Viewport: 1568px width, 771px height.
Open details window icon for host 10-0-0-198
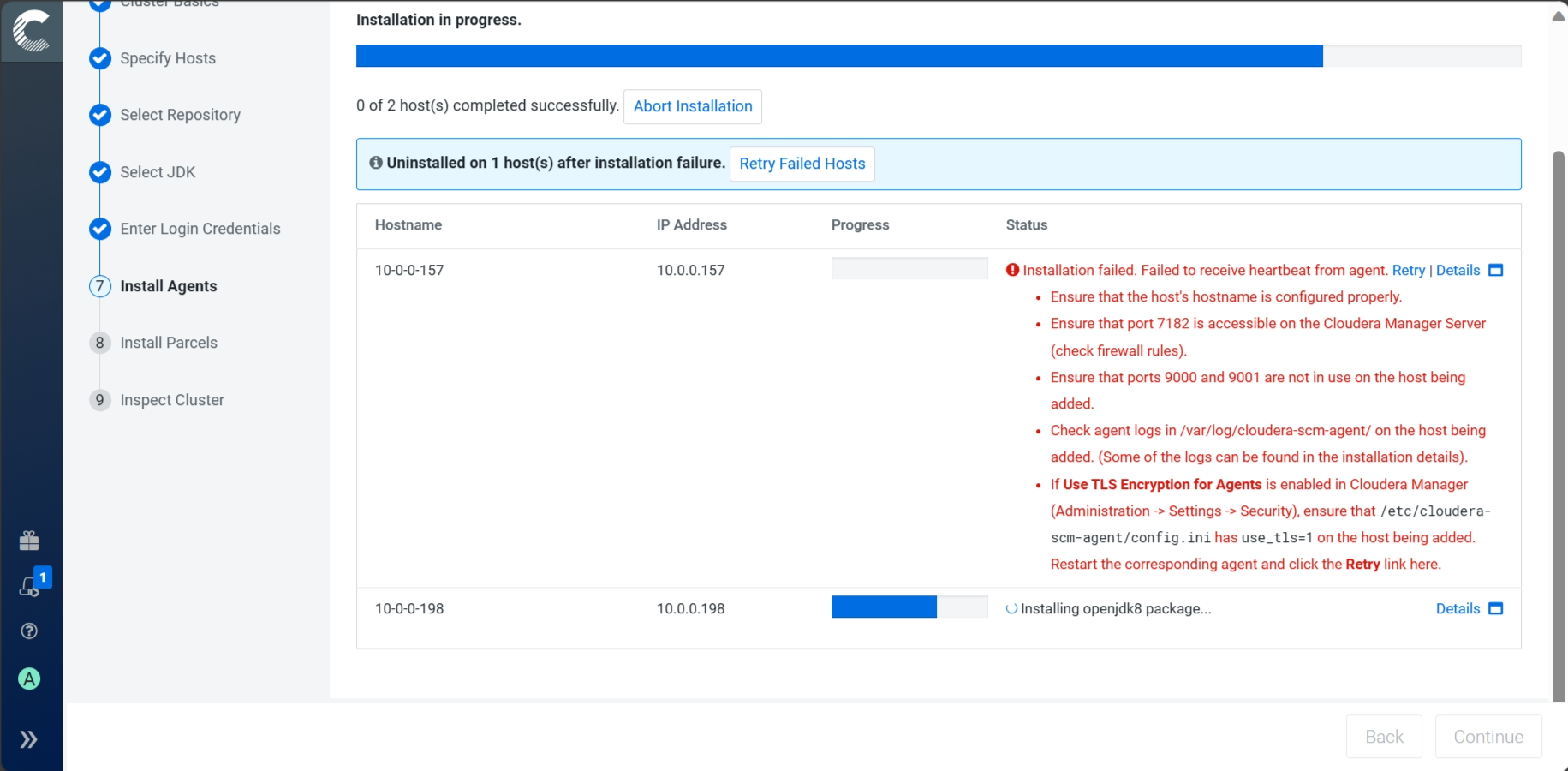coord(1496,608)
